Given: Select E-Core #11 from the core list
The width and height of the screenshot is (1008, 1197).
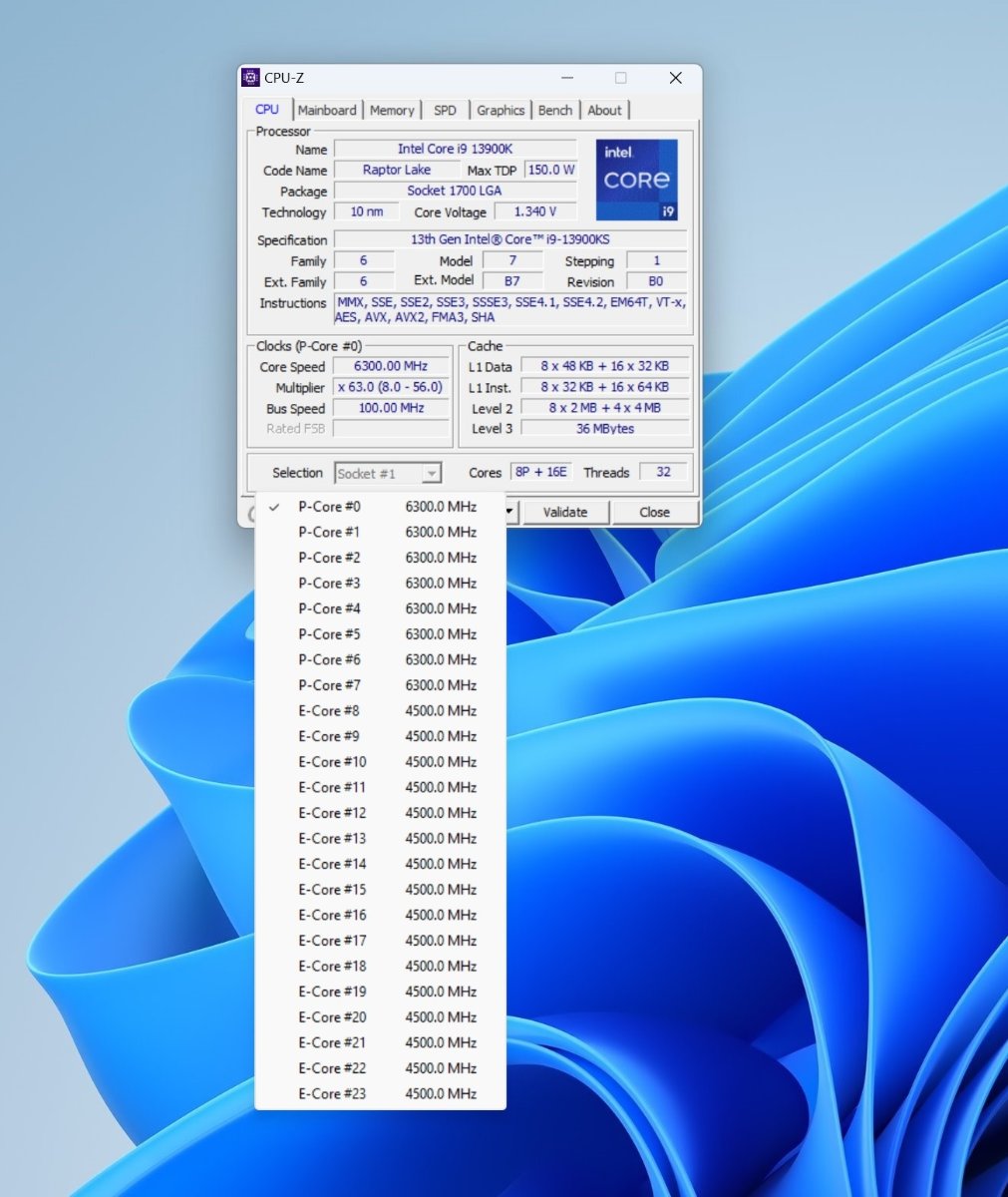Looking at the screenshot, I should pyautogui.click(x=381, y=787).
